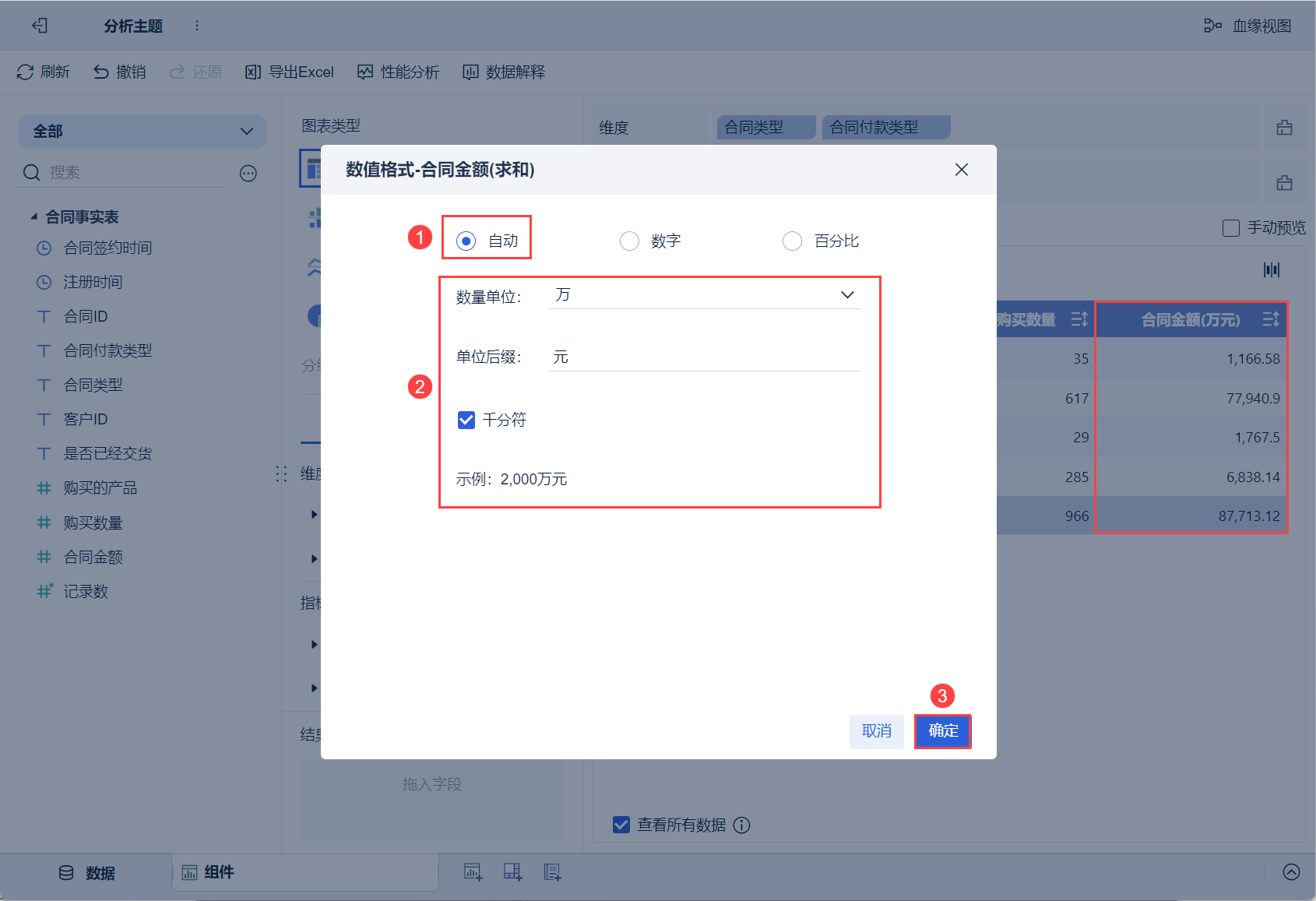1316x901 pixels.
Task: Click the column width icon above table
Action: pyautogui.click(x=1272, y=269)
